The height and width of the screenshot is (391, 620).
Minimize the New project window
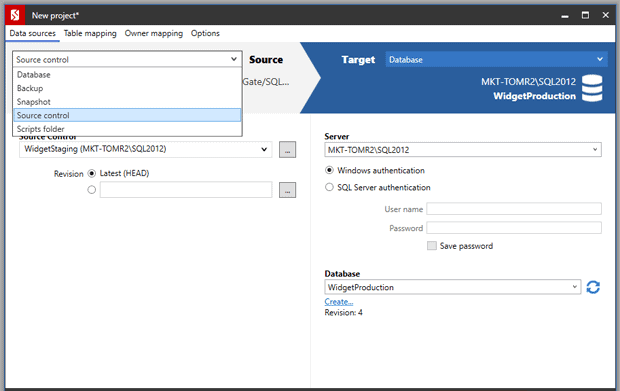coord(565,15)
